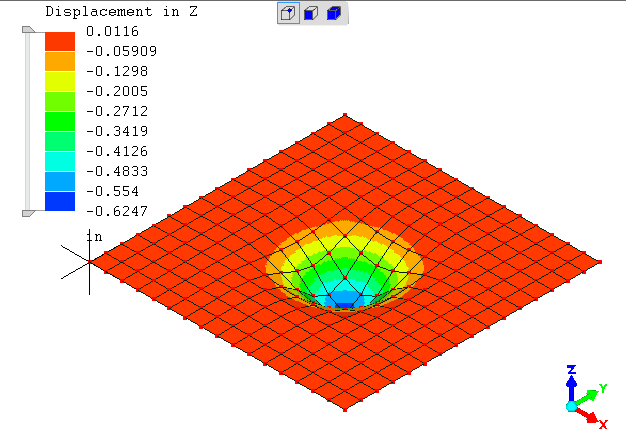Click the legend value -0.05909

click(x=122, y=51)
